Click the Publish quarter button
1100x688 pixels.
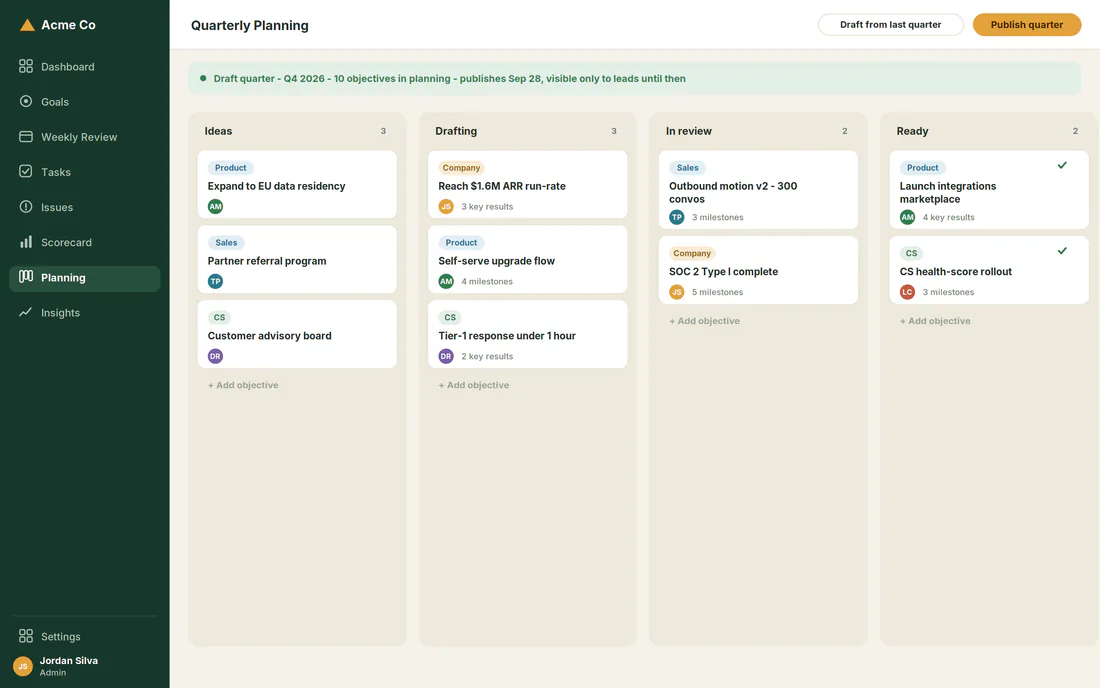coord(1026,25)
